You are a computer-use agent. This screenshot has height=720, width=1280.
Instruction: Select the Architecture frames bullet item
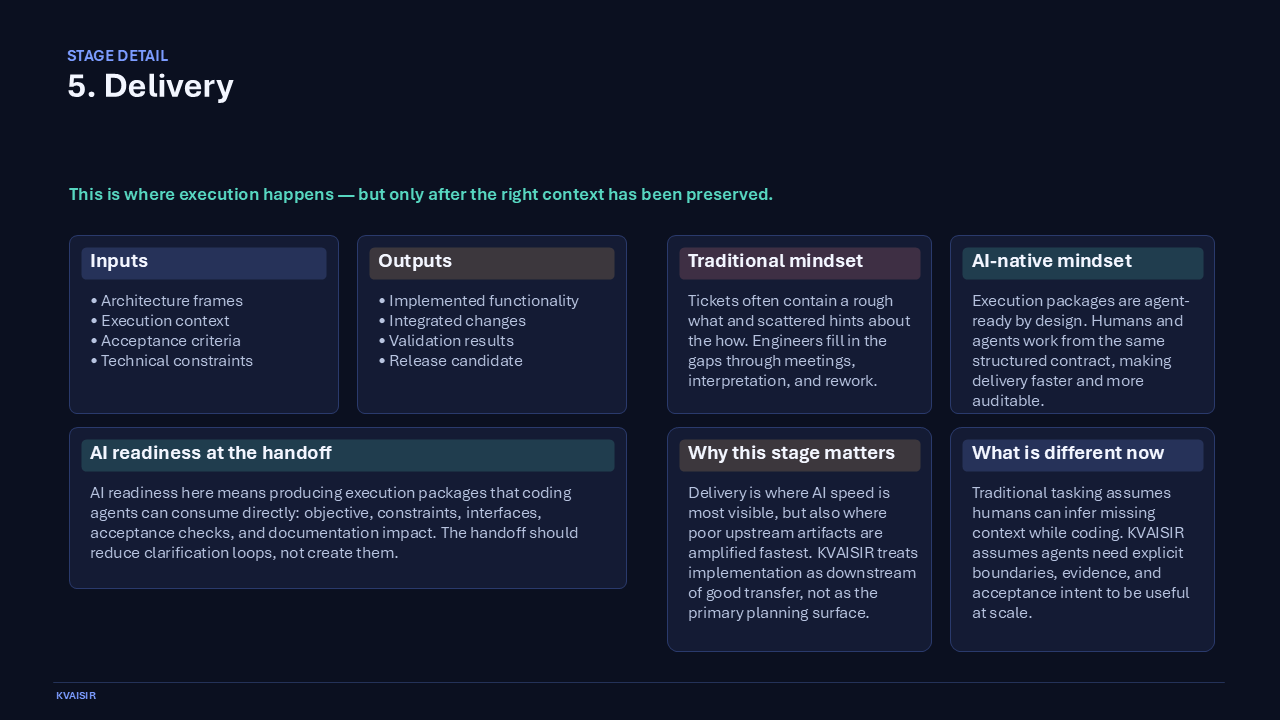171,301
